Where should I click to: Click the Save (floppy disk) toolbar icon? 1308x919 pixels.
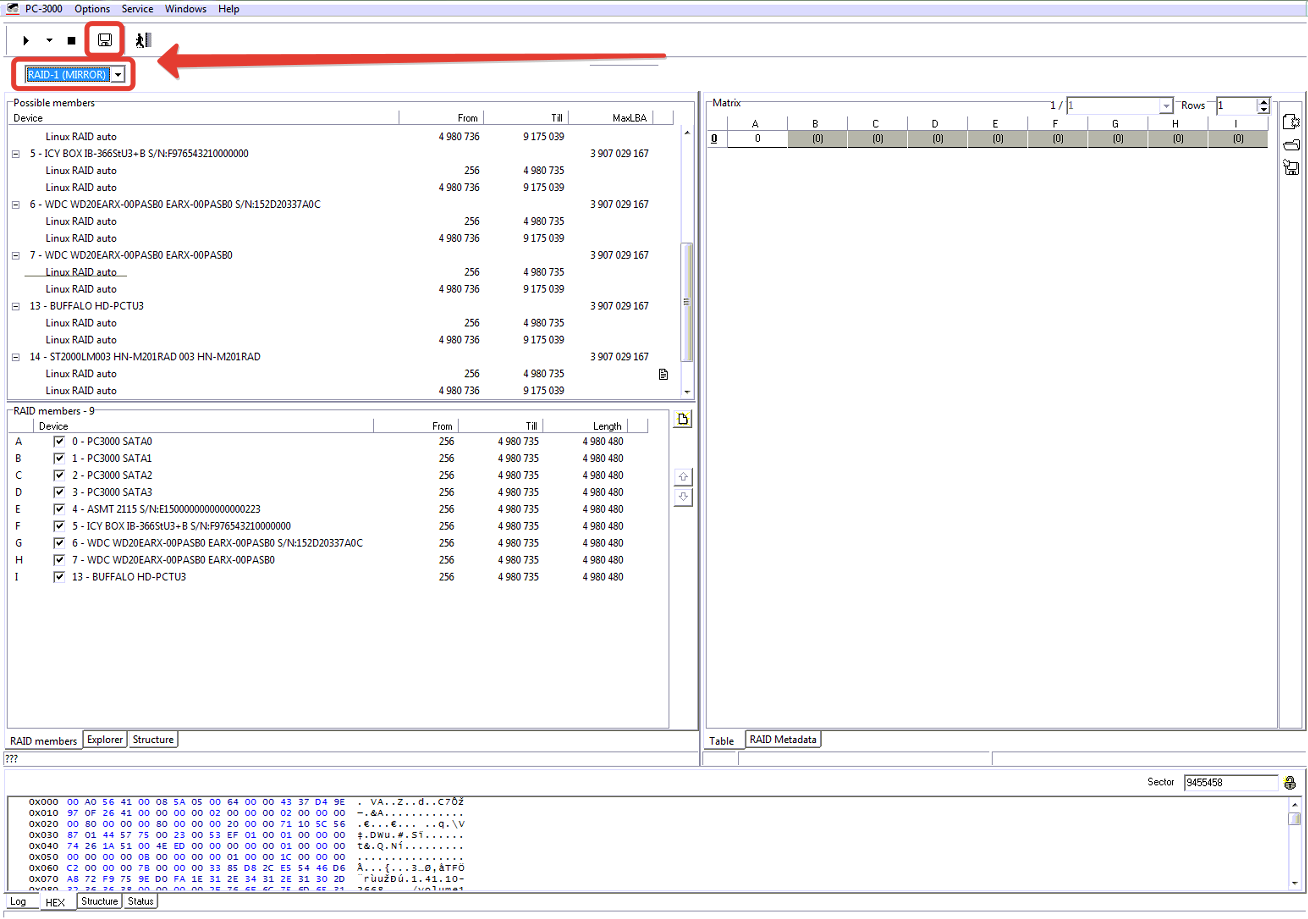(105, 40)
